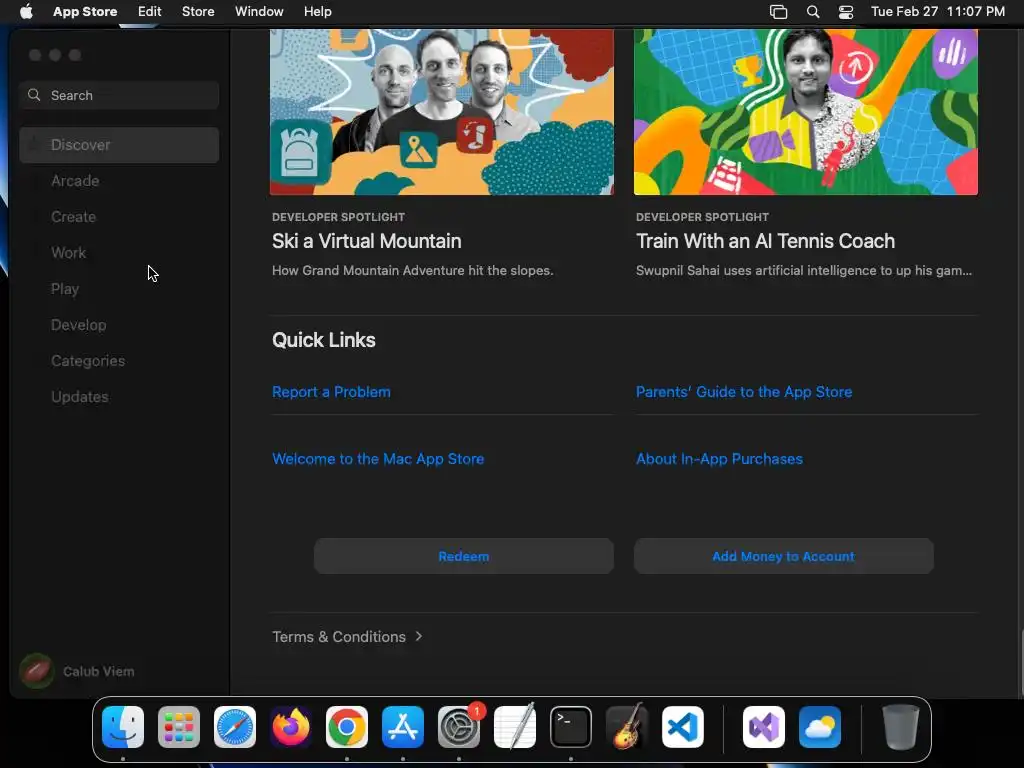Click the date and time in menu bar

pyautogui.click(x=938, y=12)
